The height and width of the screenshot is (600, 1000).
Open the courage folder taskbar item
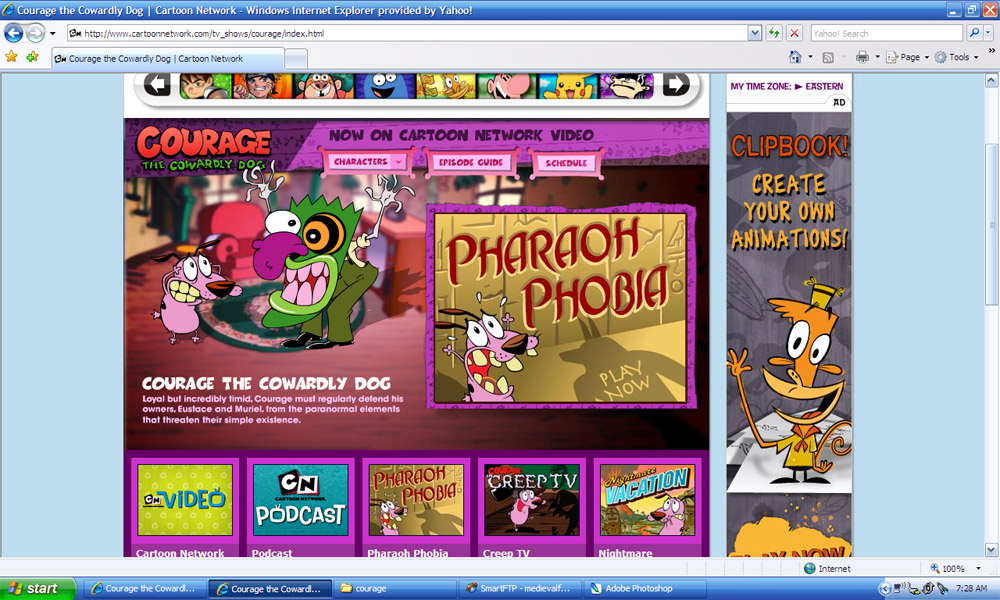(395, 589)
